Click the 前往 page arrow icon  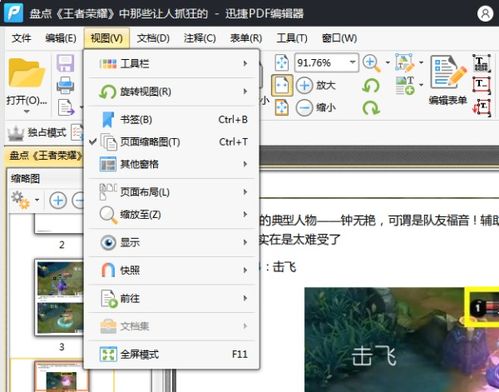(109, 299)
